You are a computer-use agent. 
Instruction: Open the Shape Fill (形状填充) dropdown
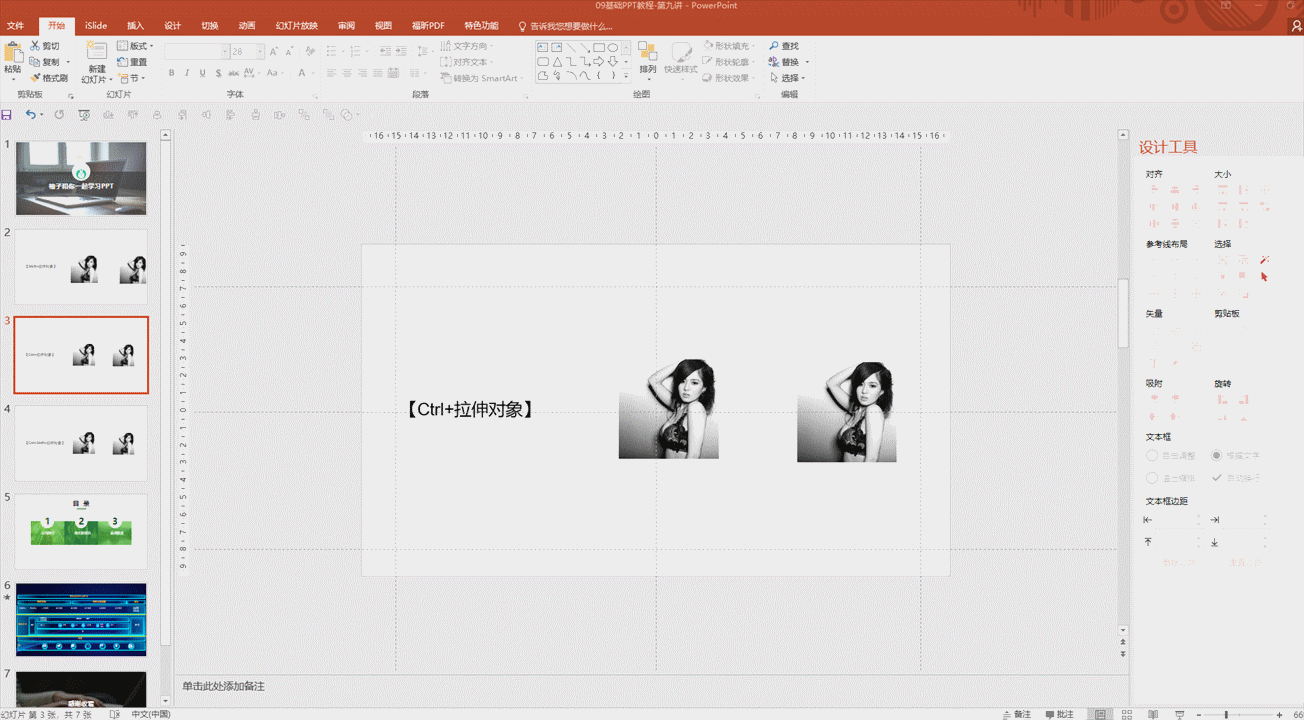[x=752, y=46]
